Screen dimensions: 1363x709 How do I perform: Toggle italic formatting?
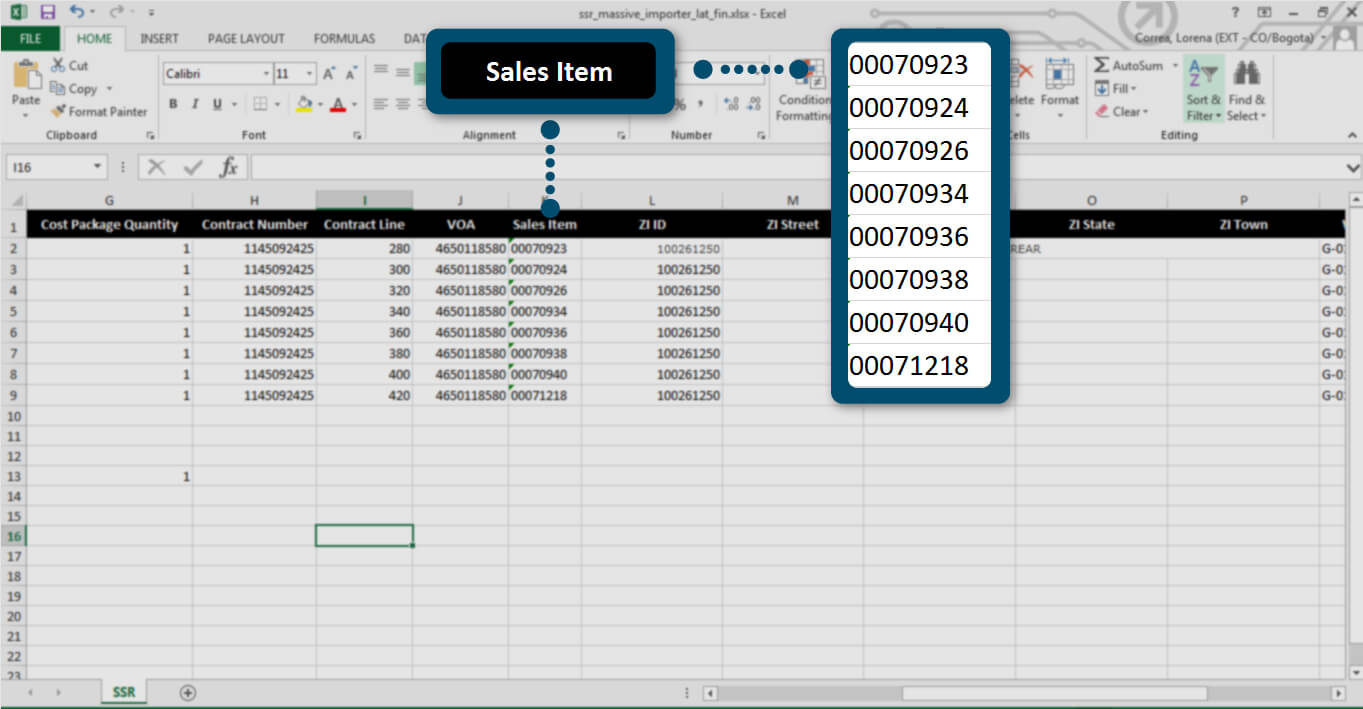coord(194,104)
